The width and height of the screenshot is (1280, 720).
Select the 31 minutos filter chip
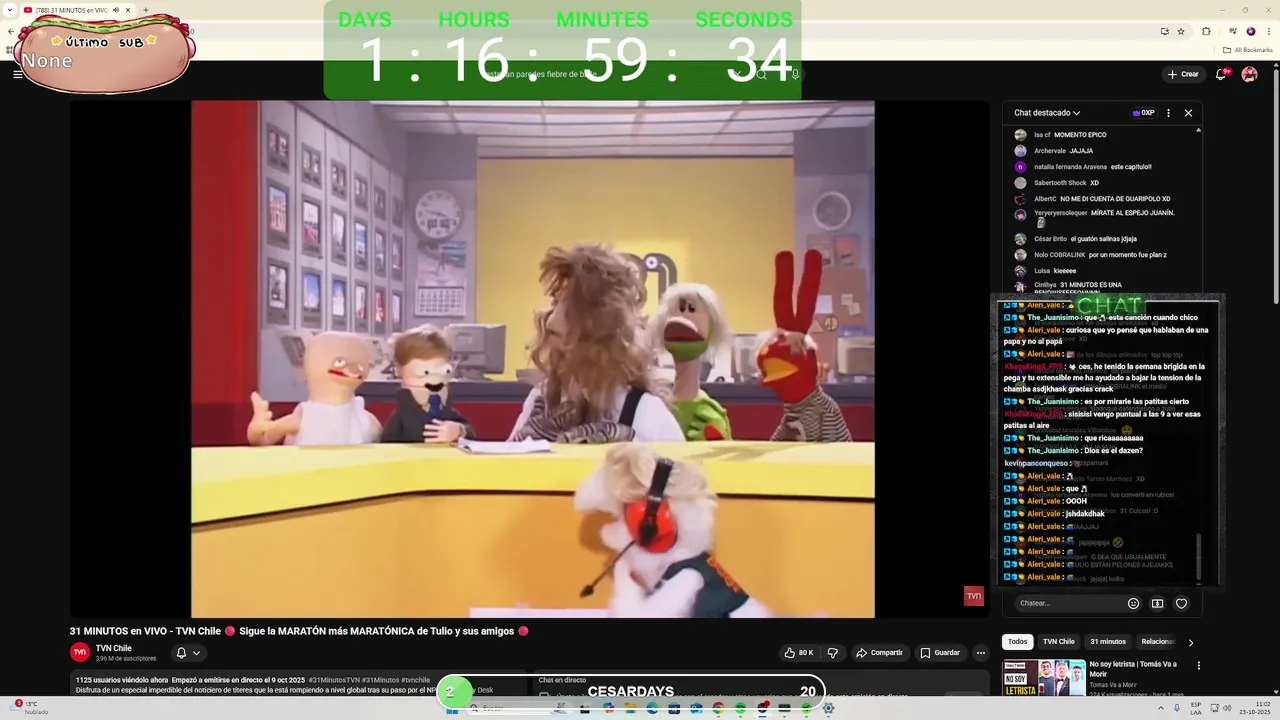pos(1108,642)
